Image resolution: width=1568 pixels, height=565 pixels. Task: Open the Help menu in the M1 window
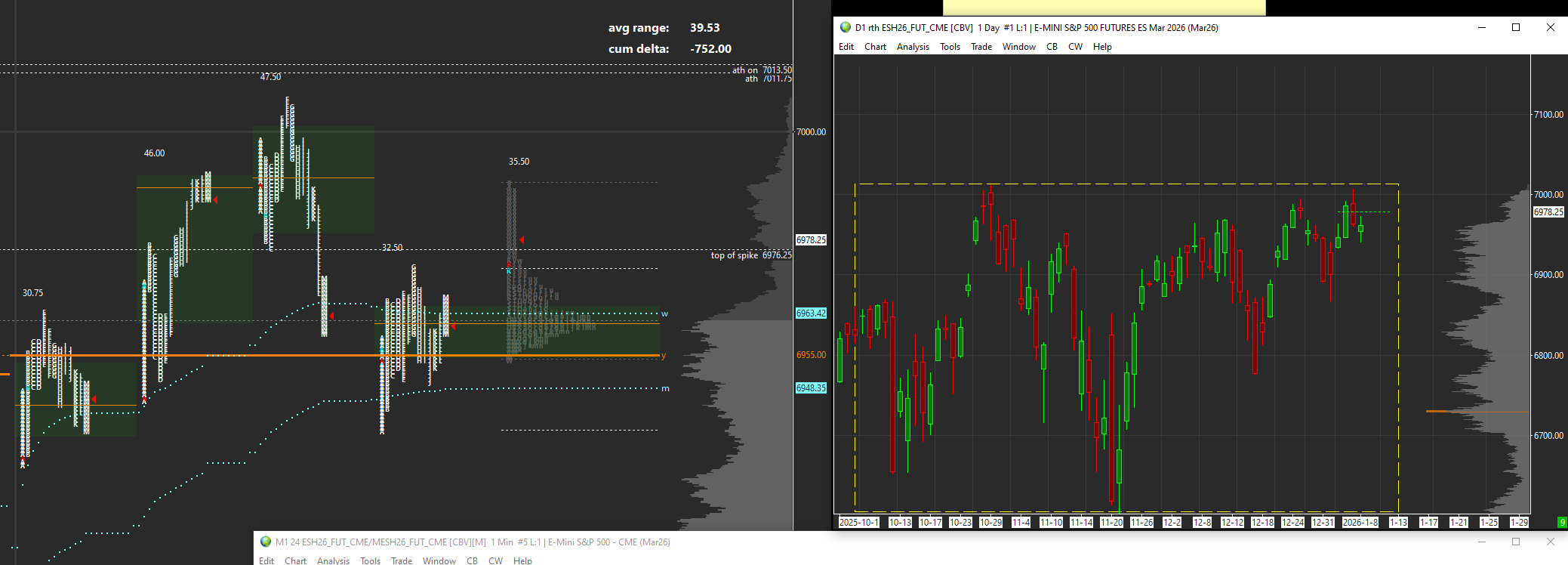(523, 560)
